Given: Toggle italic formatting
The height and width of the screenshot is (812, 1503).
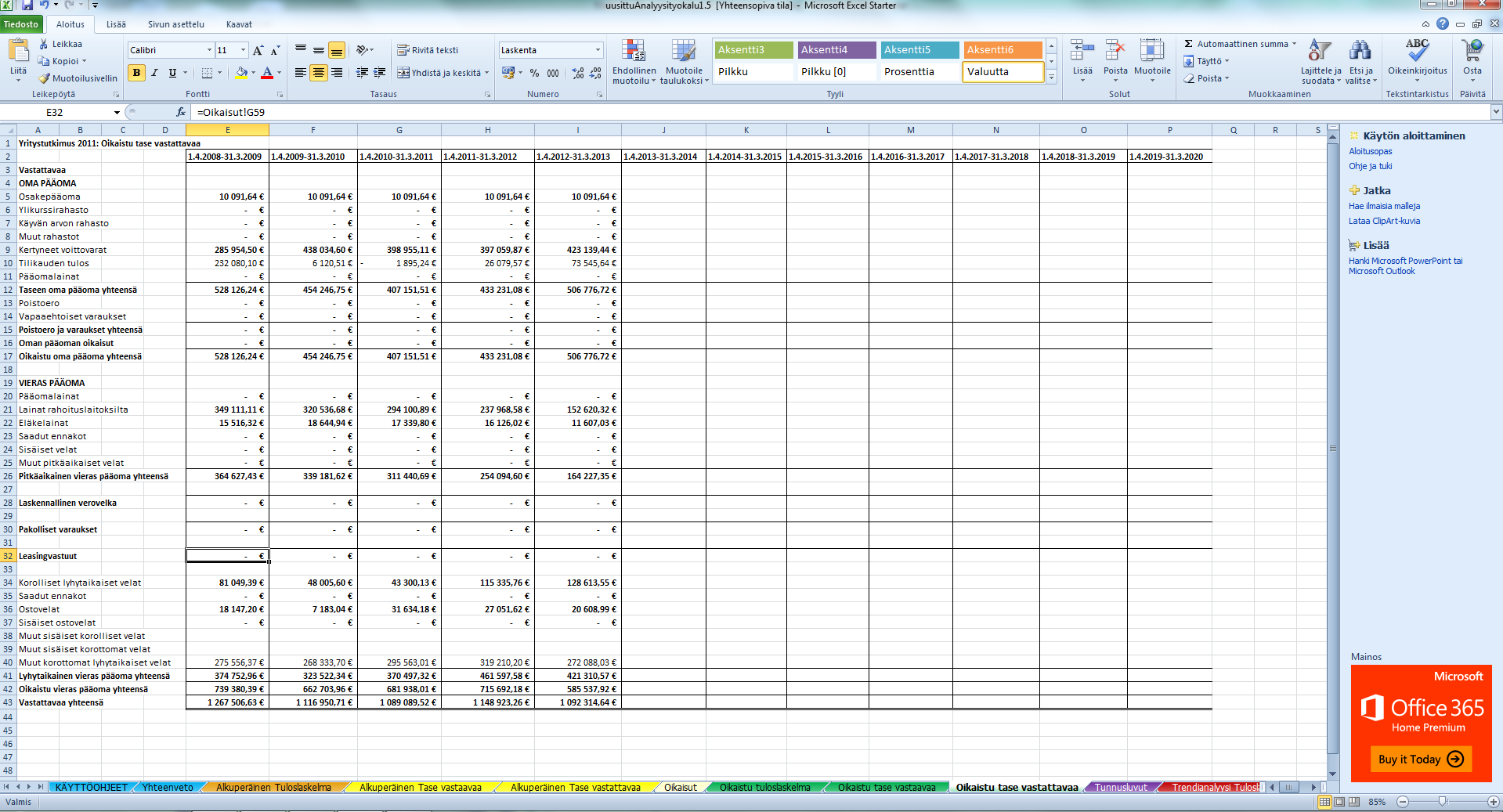Looking at the screenshot, I should click(154, 73).
